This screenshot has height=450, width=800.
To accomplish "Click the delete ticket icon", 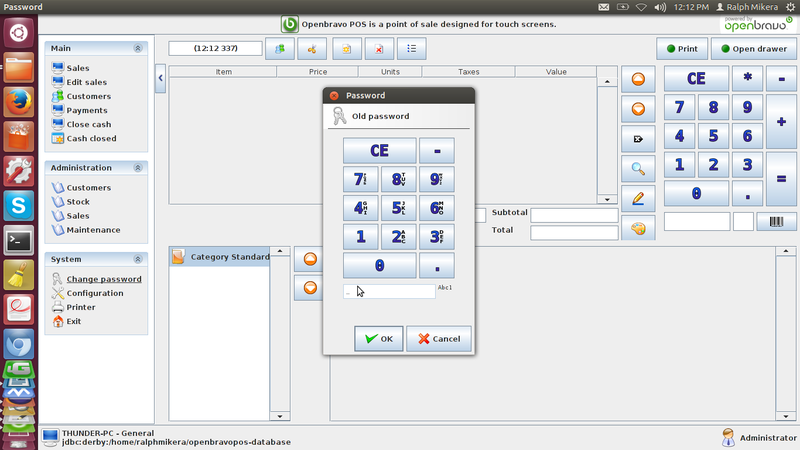I will point(379,49).
